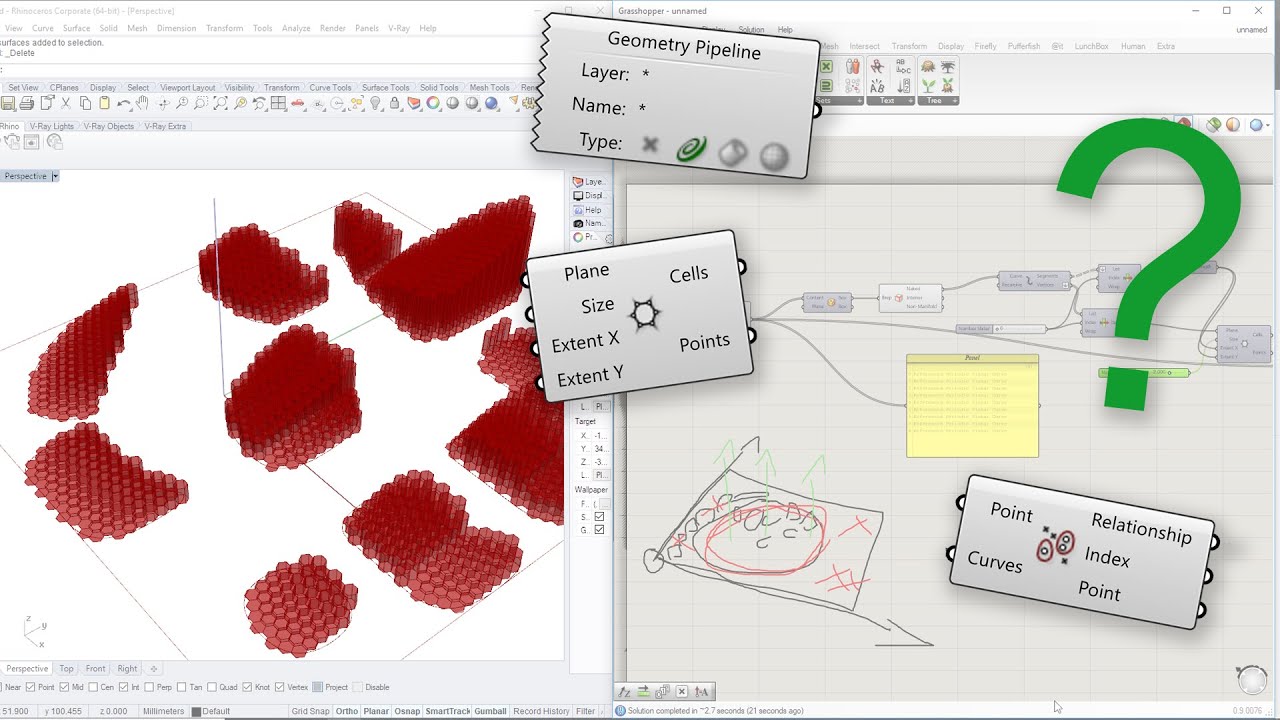This screenshot has height=720, width=1280.
Task: Open the Surface menu in Rhino
Action: click(x=76, y=28)
